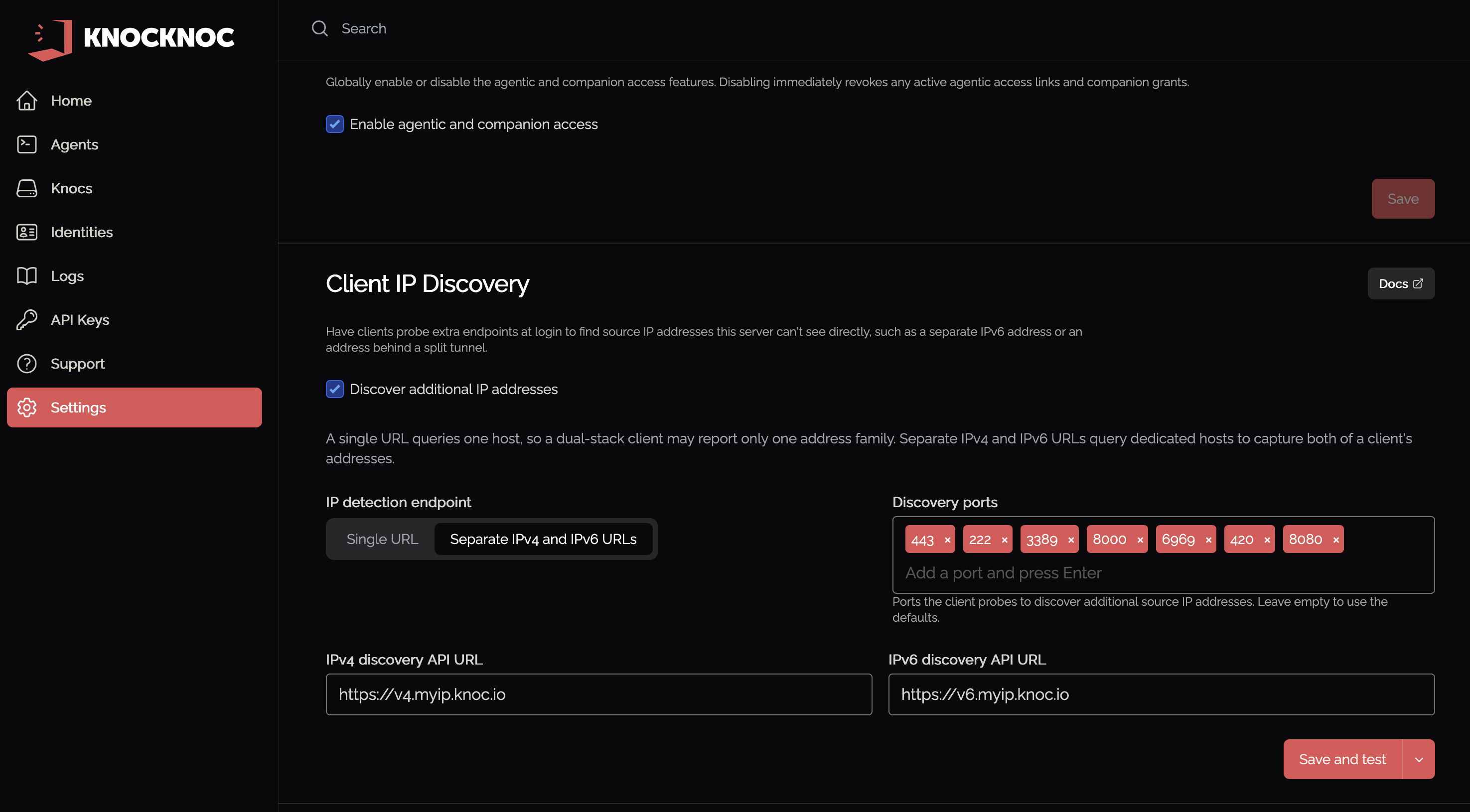Toggle Enable agentic and companion access

point(335,124)
